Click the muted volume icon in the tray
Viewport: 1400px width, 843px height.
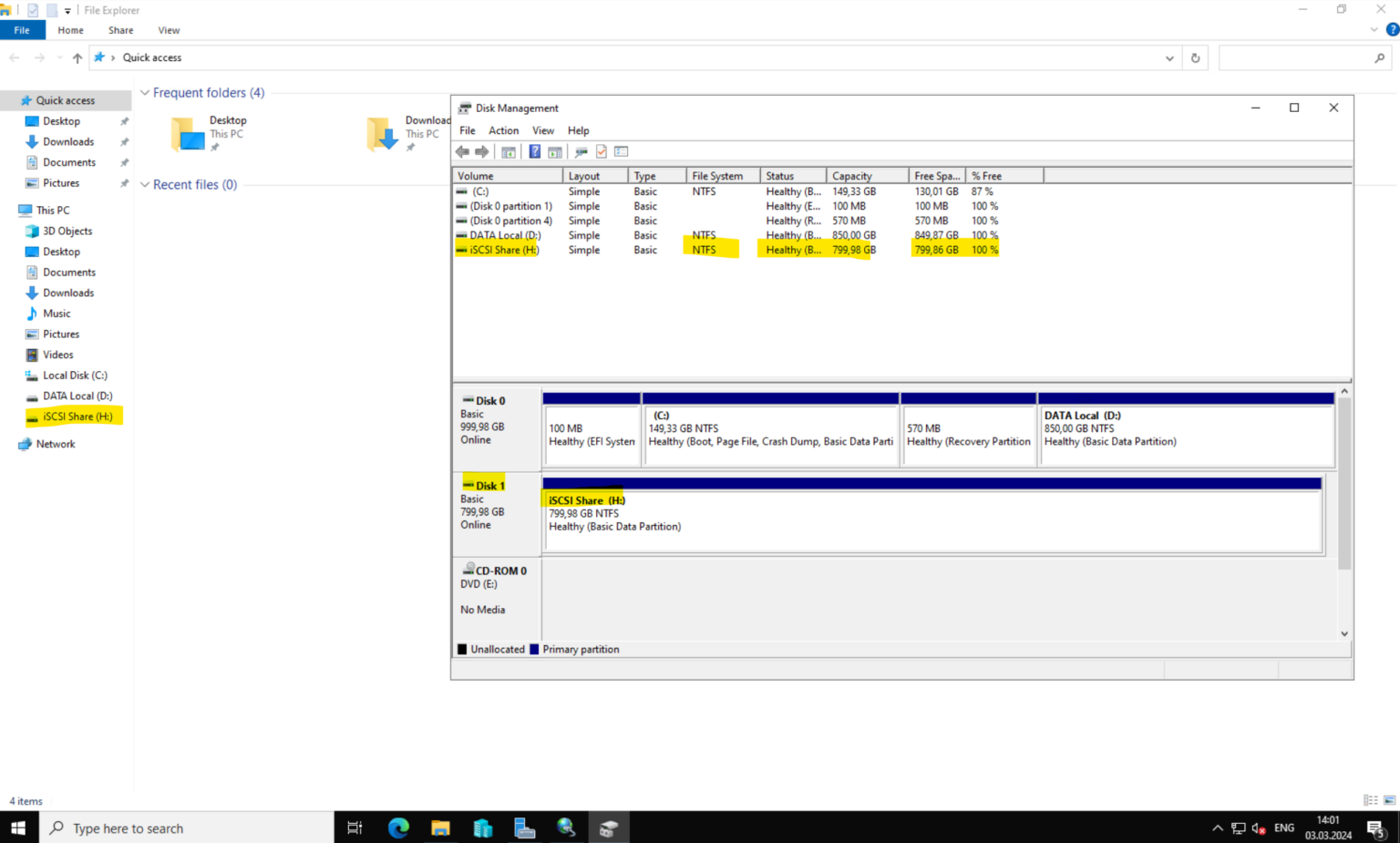pyautogui.click(x=1258, y=828)
